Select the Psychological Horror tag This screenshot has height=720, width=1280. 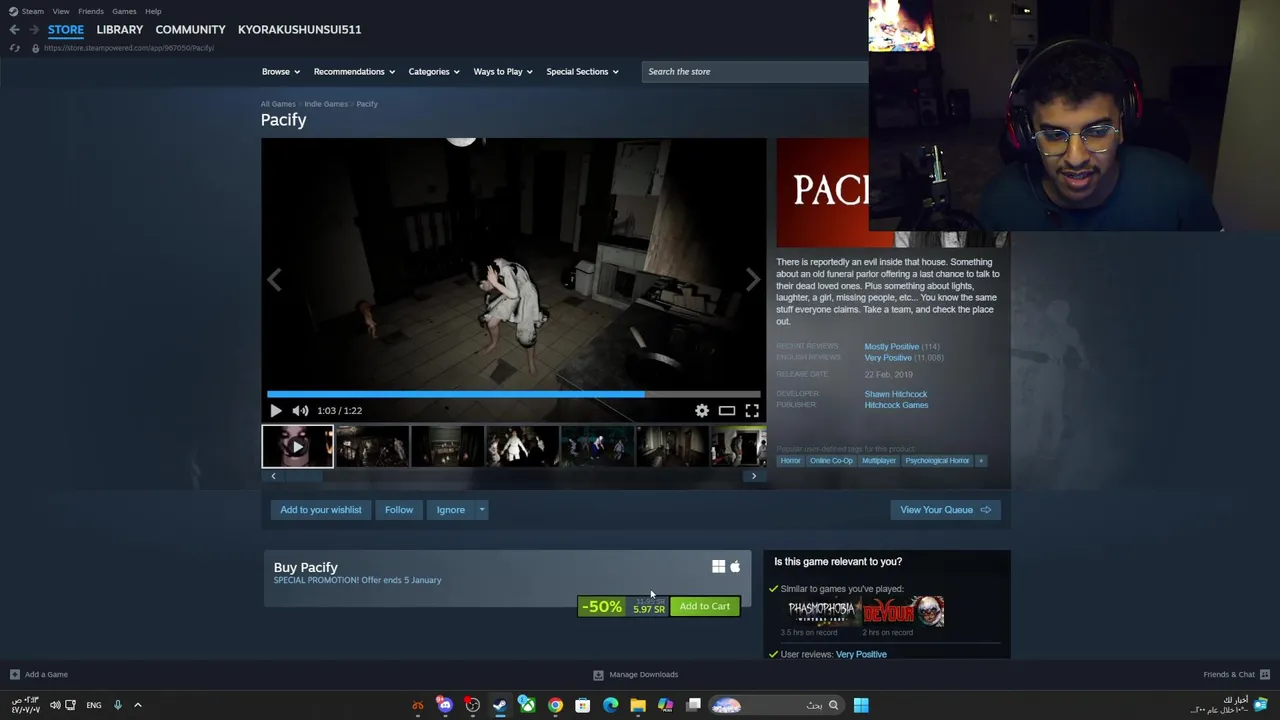pos(937,461)
